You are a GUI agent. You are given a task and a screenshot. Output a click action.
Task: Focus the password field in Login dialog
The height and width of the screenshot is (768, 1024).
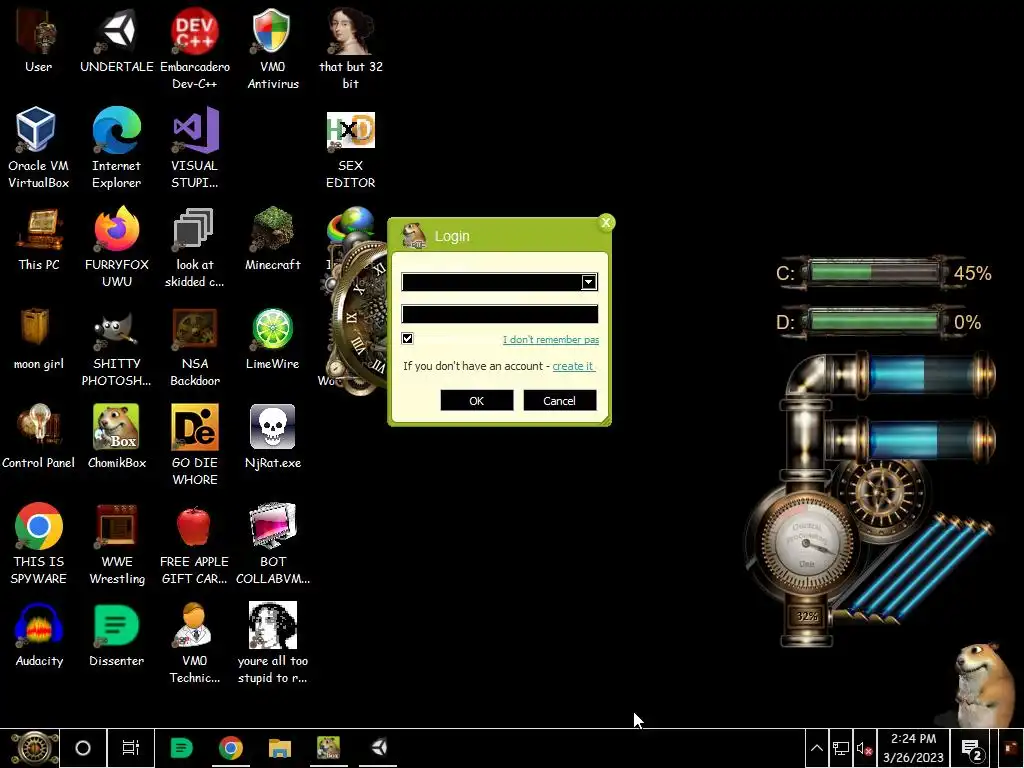click(500, 313)
